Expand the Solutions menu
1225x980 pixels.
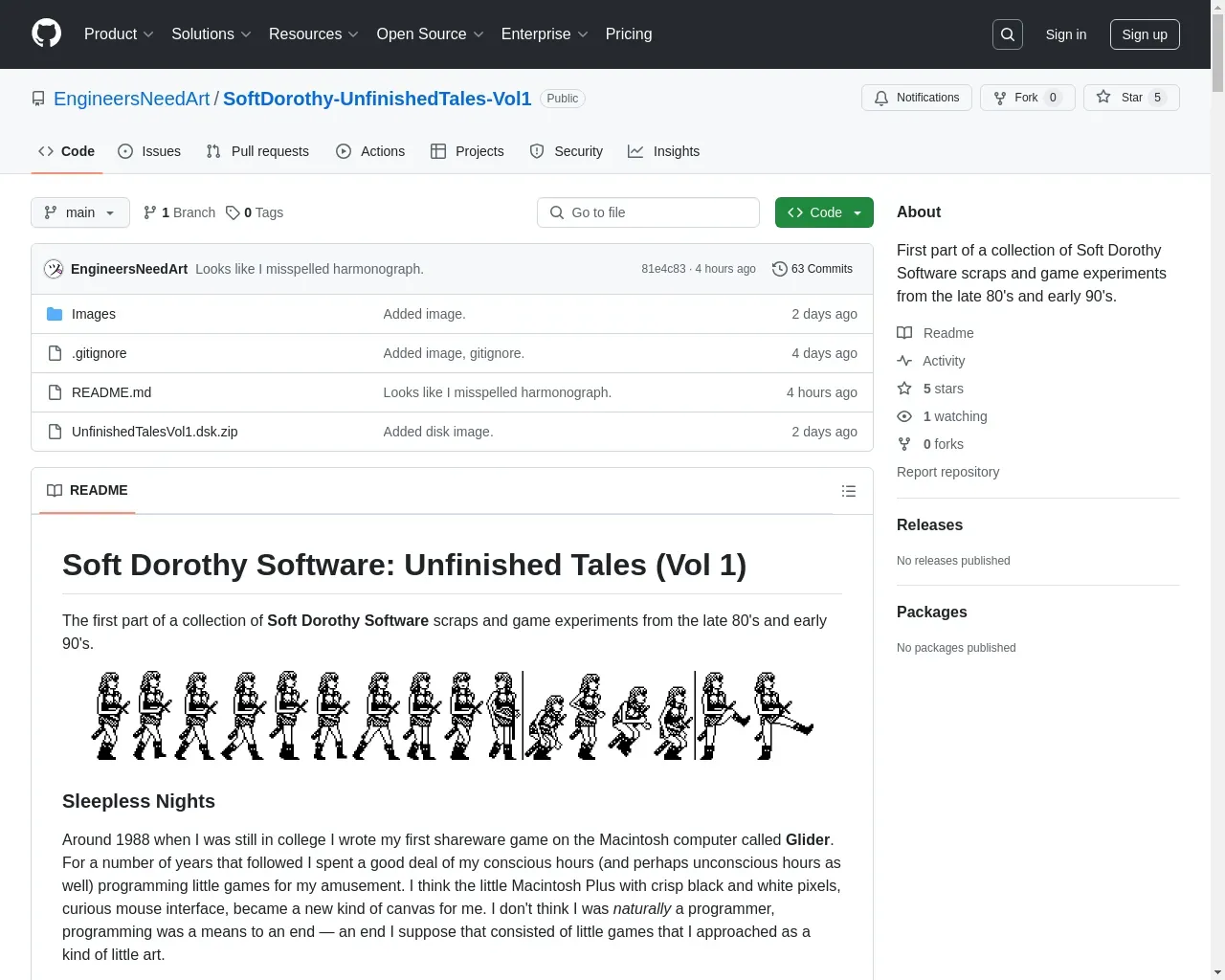(212, 34)
